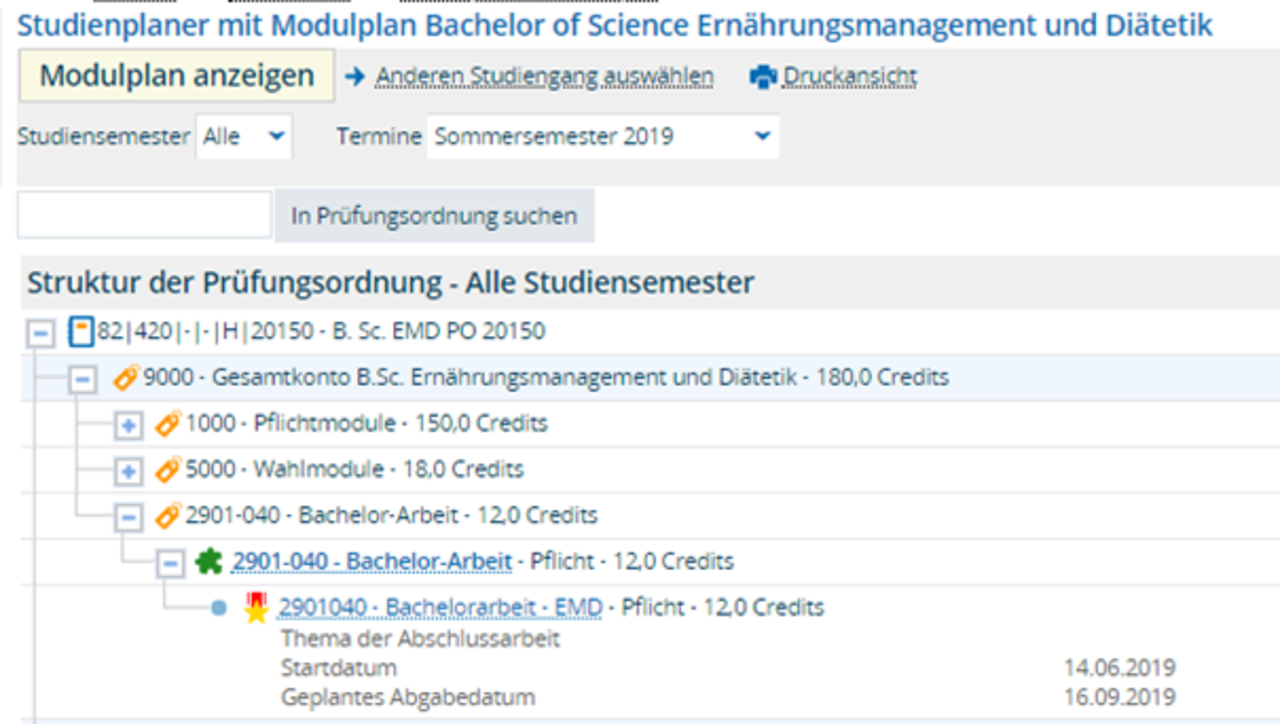Expand the 5000 Wahlmodule node

[128, 471]
